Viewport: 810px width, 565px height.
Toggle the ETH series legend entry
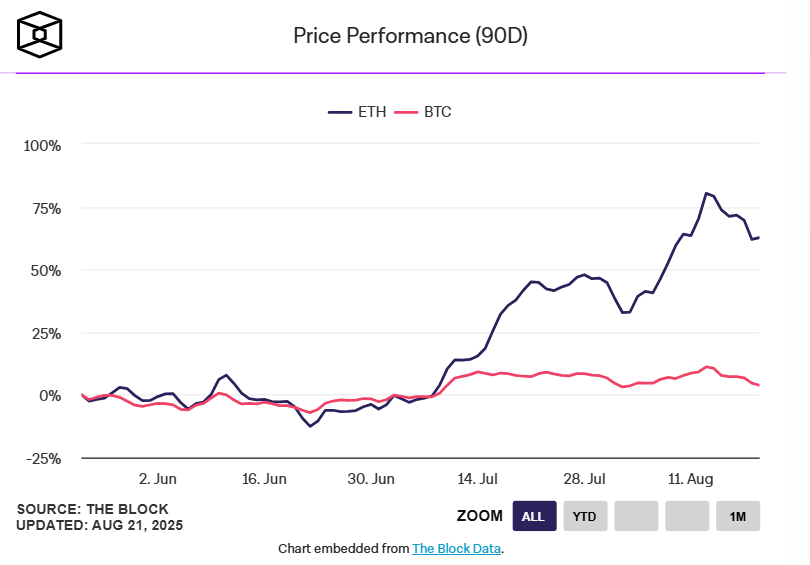click(357, 112)
